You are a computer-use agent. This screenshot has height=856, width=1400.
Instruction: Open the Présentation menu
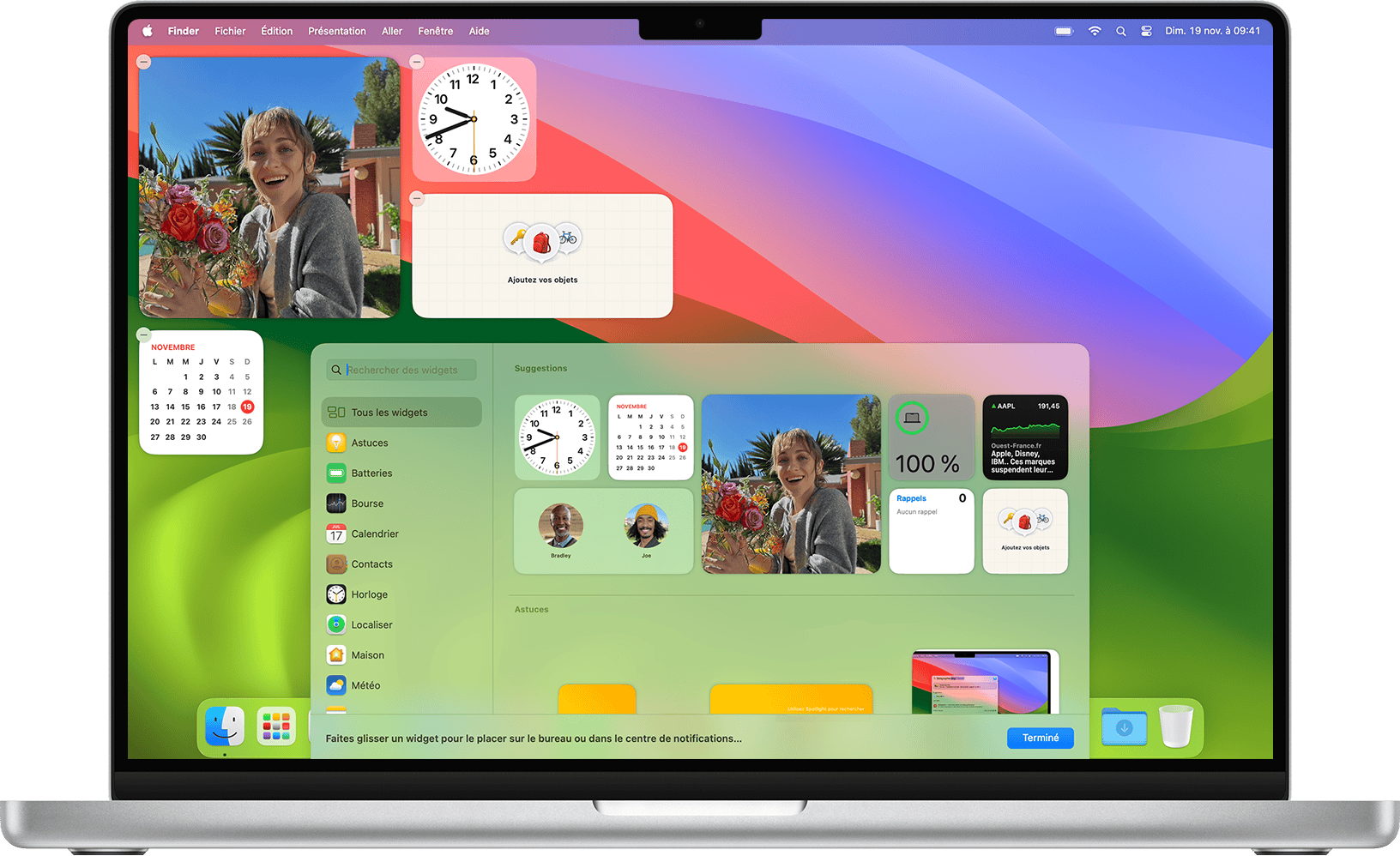click(336, 31)
